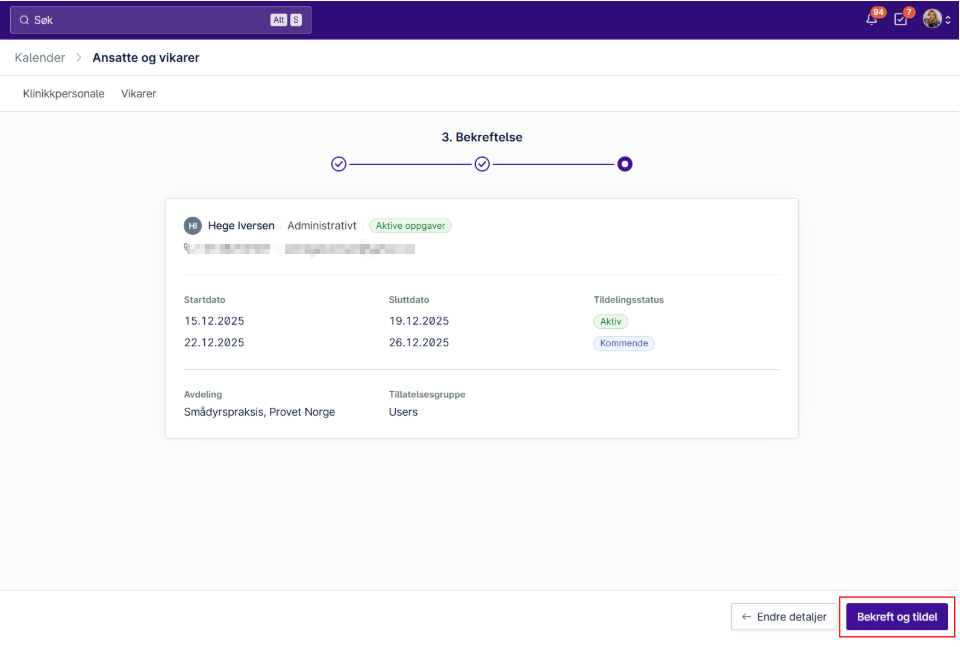The image size is (960, 647).
Task: Switch to Vikarer tab
Action: (x=138, y=94)
